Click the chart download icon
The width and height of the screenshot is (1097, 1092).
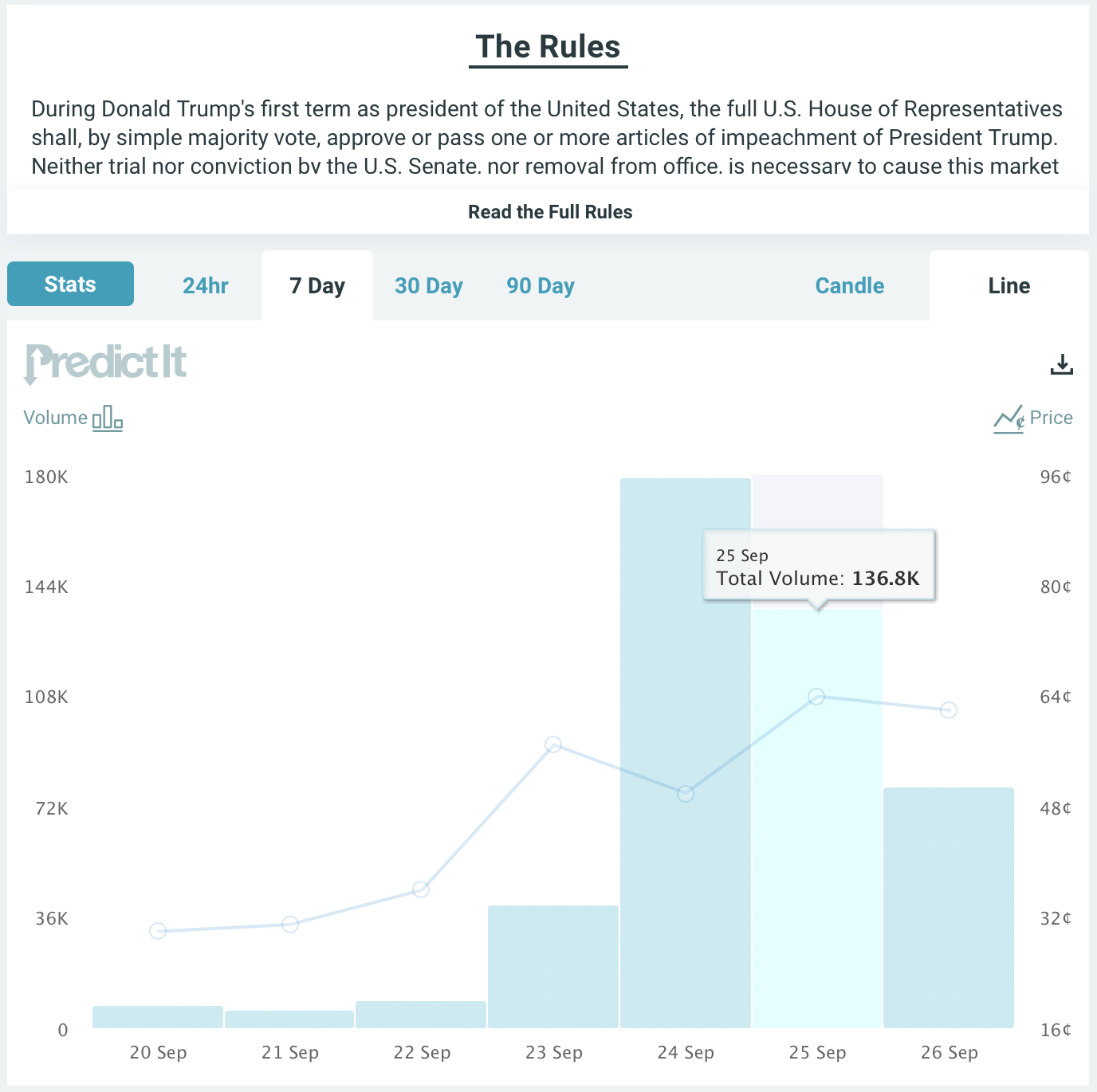[x=1061, y=364]
